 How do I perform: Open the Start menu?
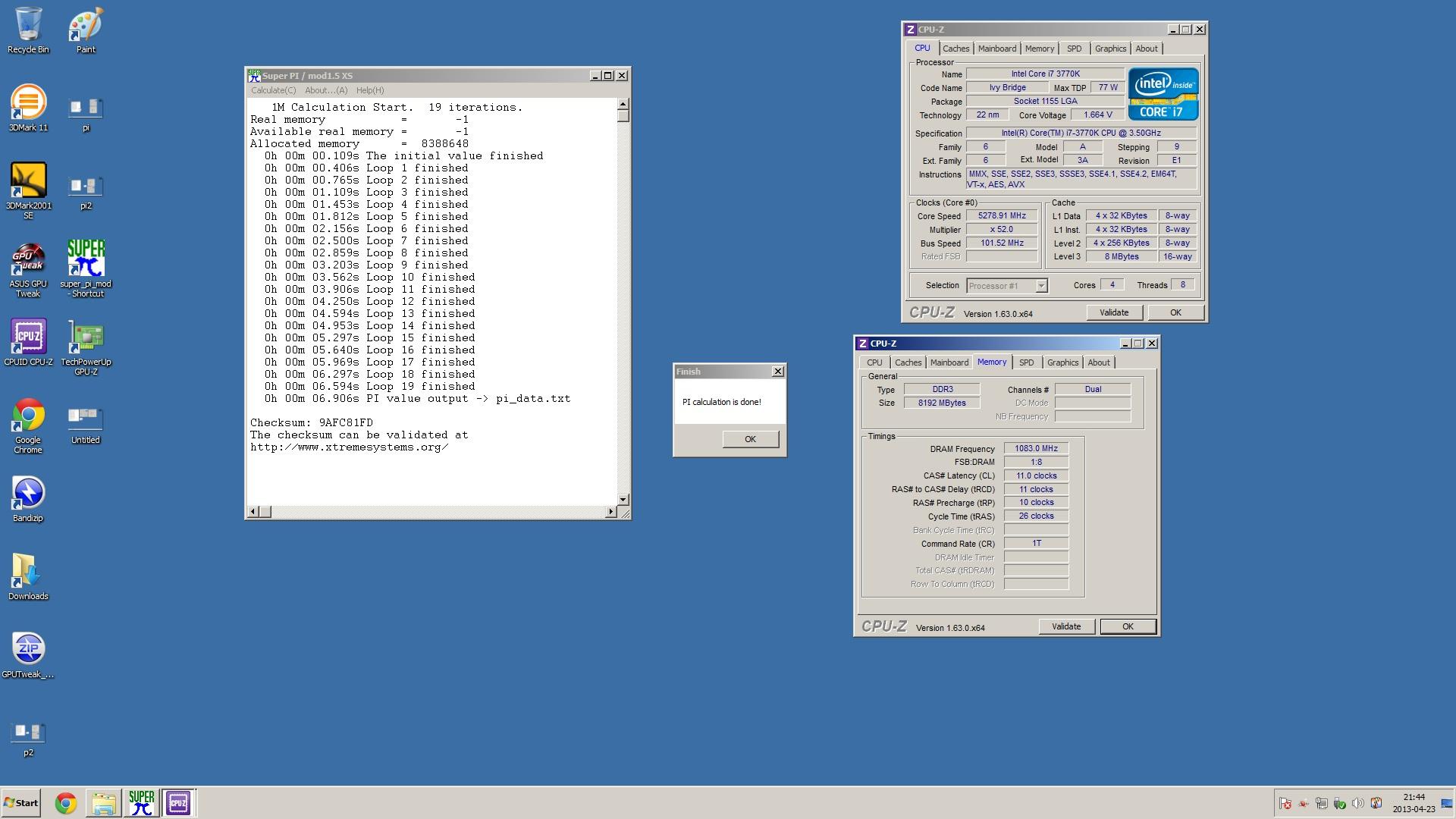point(21,803)
